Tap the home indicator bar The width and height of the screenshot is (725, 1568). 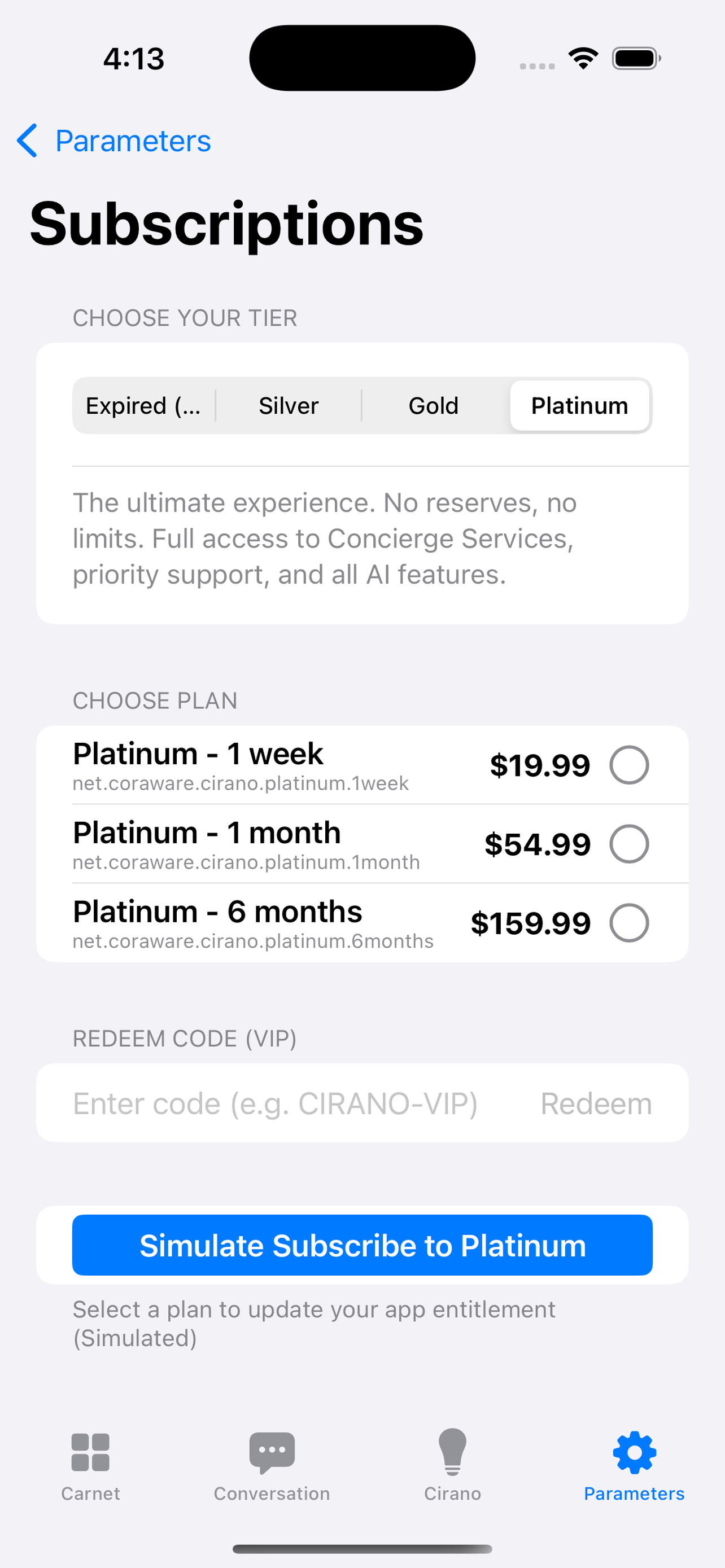pyautogui.click(x=362, y=1549)
